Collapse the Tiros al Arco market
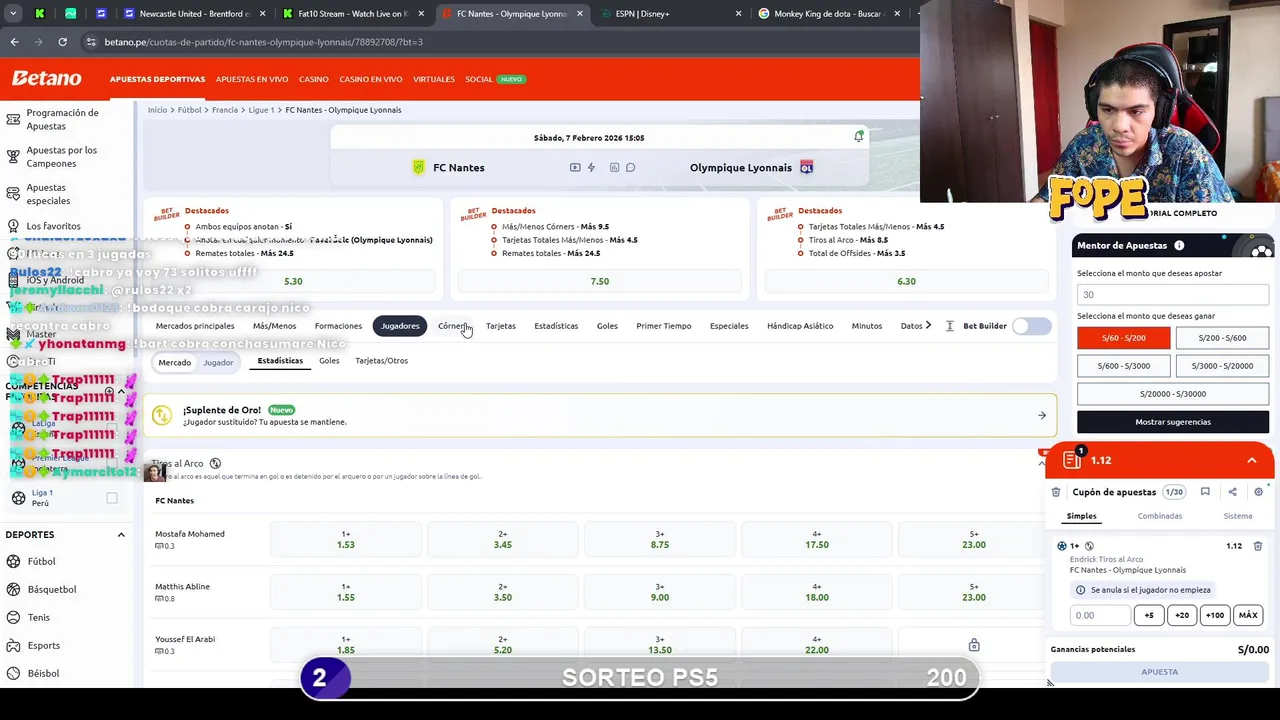This screenshot has height=720, width=1280. (1041, 463)
